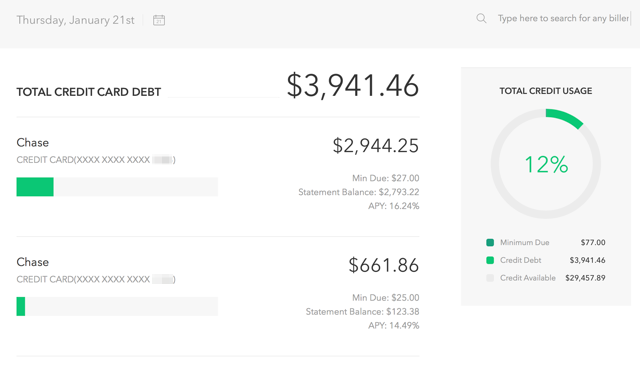This screenshot has width=640, height=370.
Task: Click the Minimum Due legend color swatch
Action: click(x=490, y=243)
